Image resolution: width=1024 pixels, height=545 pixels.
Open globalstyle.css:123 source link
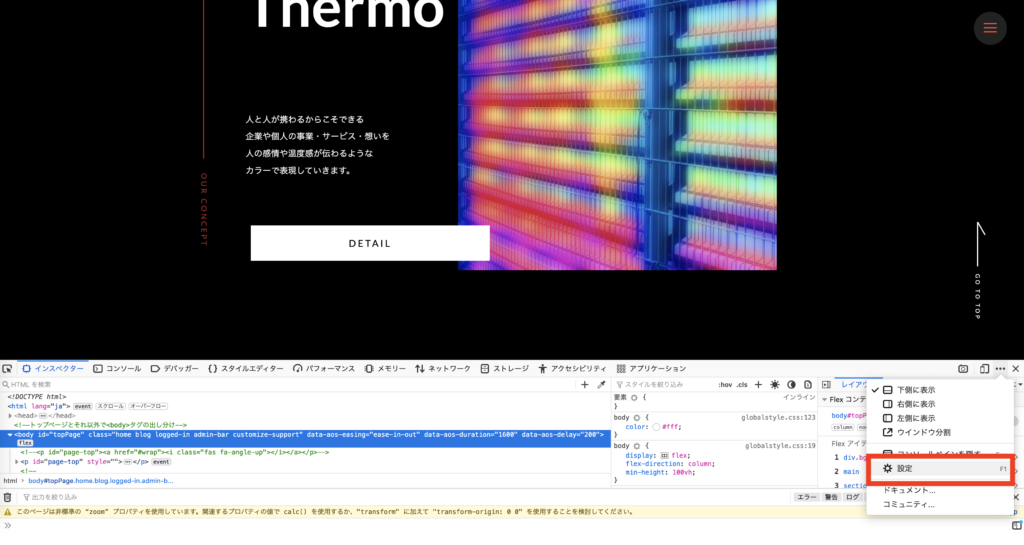pyautogui.click(x=778, y=417)
